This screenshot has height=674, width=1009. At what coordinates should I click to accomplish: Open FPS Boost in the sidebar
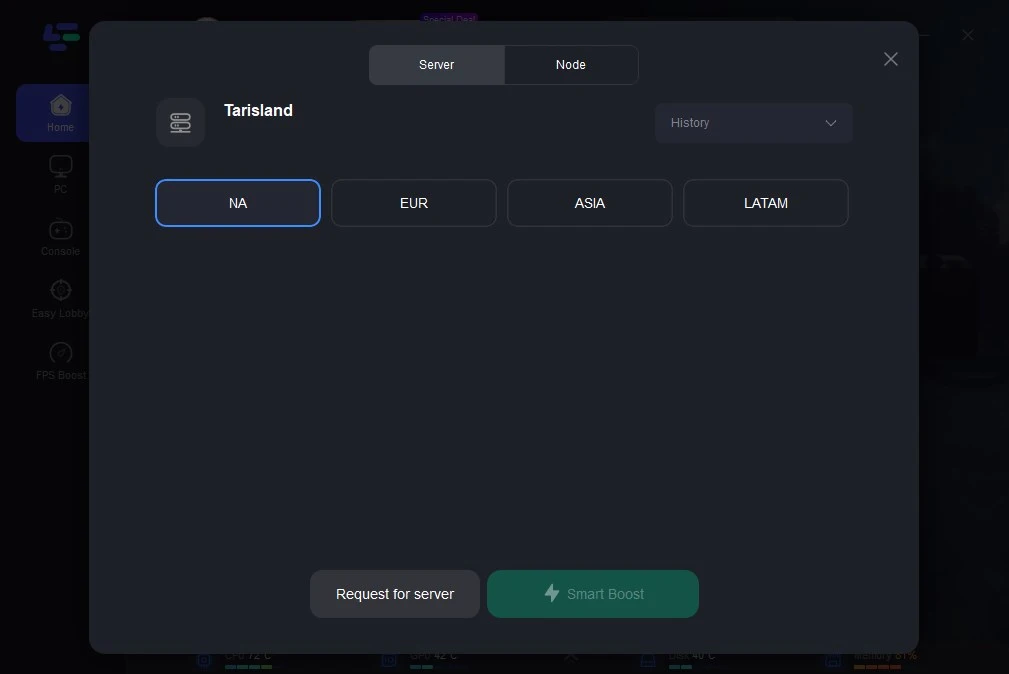point(60,361)
